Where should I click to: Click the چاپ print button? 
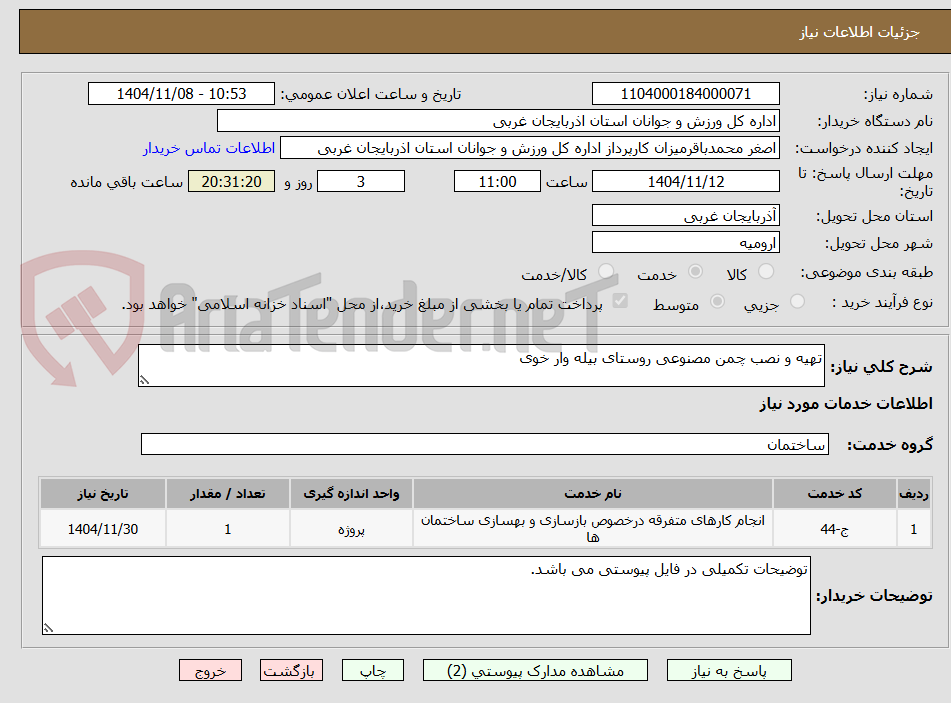(372, 670)
